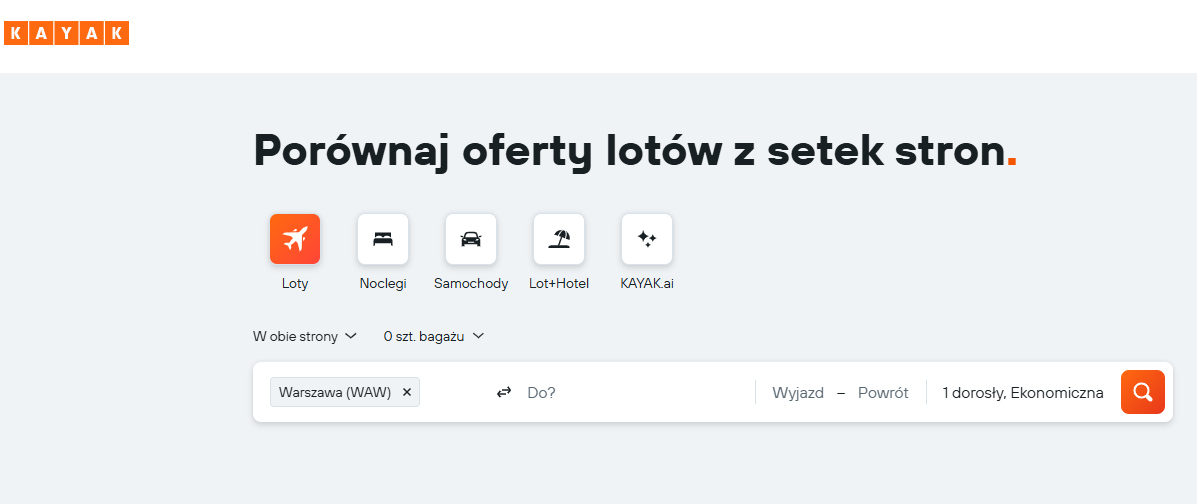1197x504 pixels.
Task: Switch to the KAYAK.ai tab label
Action: click(x=647, y=283)
